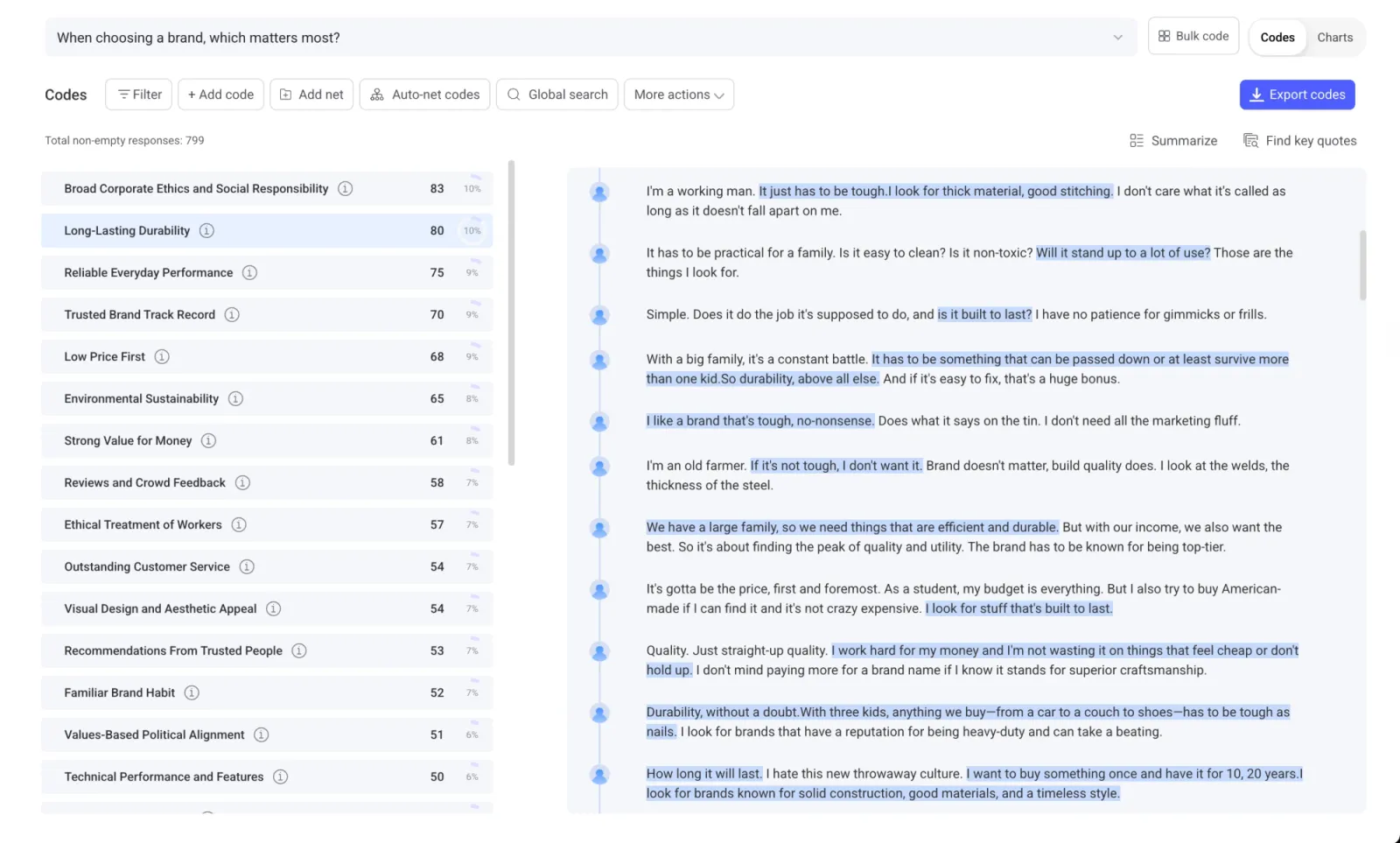Image resolution: width=1400 pixels, height=843 pixels.
Task: Click info icon for Ethical Treatment of Workers
Action: pos(239,524)
